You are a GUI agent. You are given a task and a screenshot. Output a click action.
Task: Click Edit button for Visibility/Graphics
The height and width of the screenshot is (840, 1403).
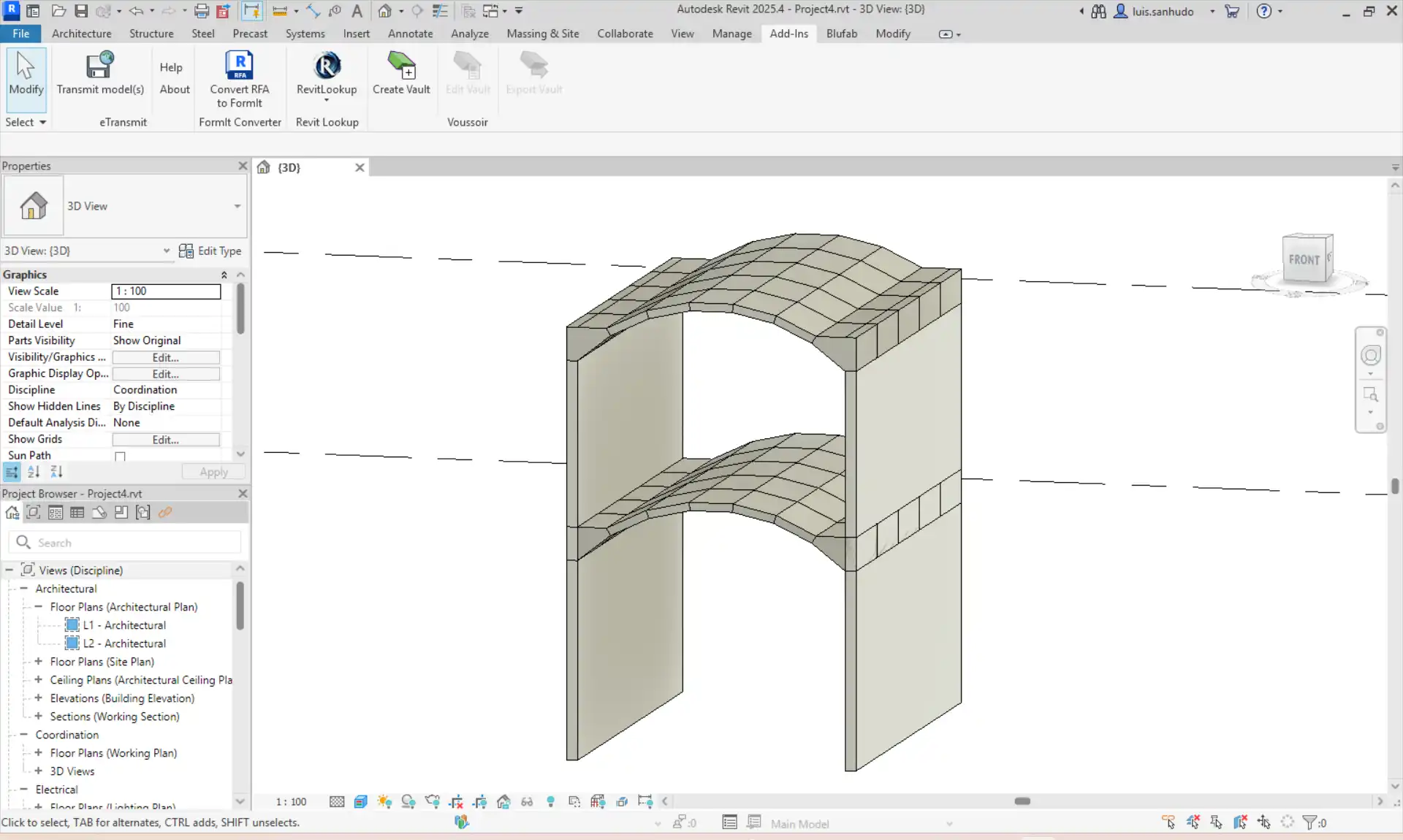[x=165, y=357]
